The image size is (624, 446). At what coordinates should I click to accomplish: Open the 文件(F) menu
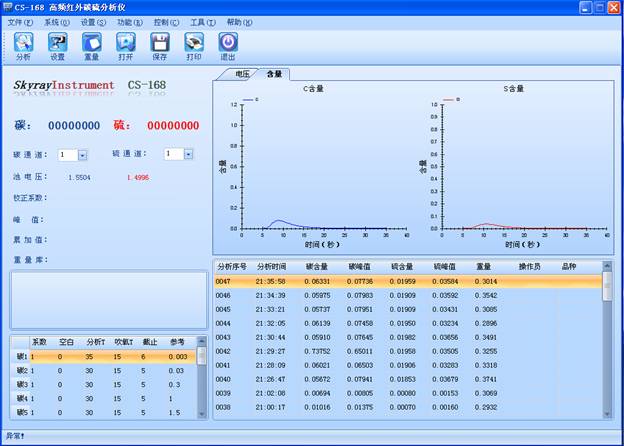click(x=20, y=22)
